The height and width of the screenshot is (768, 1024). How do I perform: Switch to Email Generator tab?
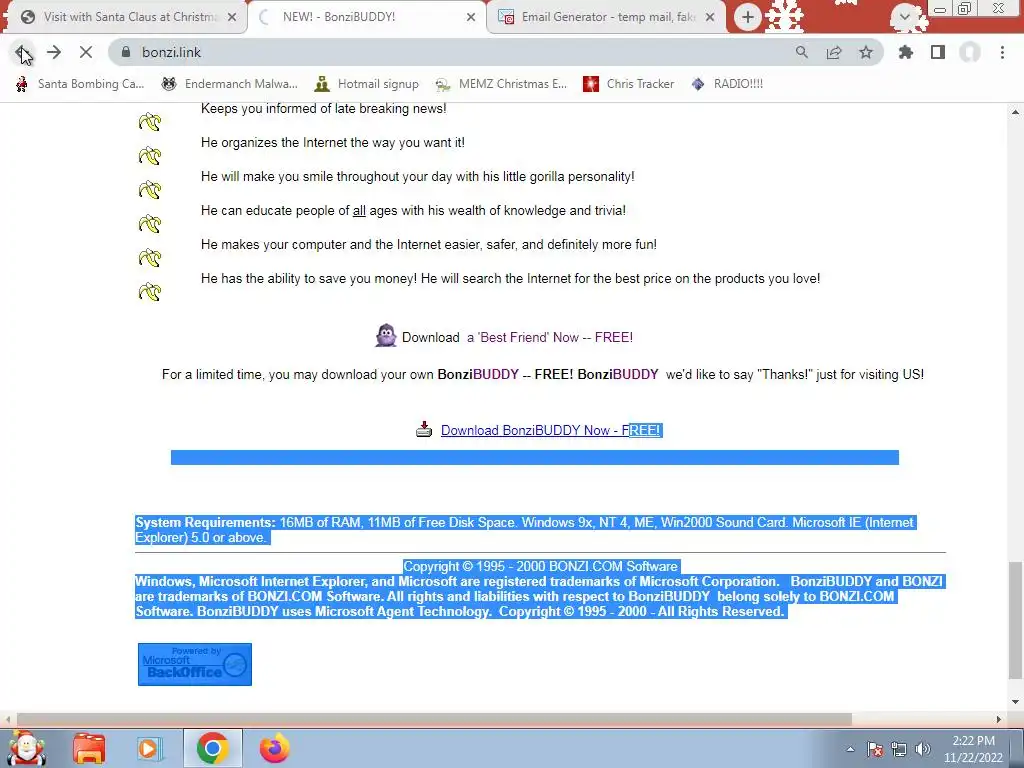(607, 17)
